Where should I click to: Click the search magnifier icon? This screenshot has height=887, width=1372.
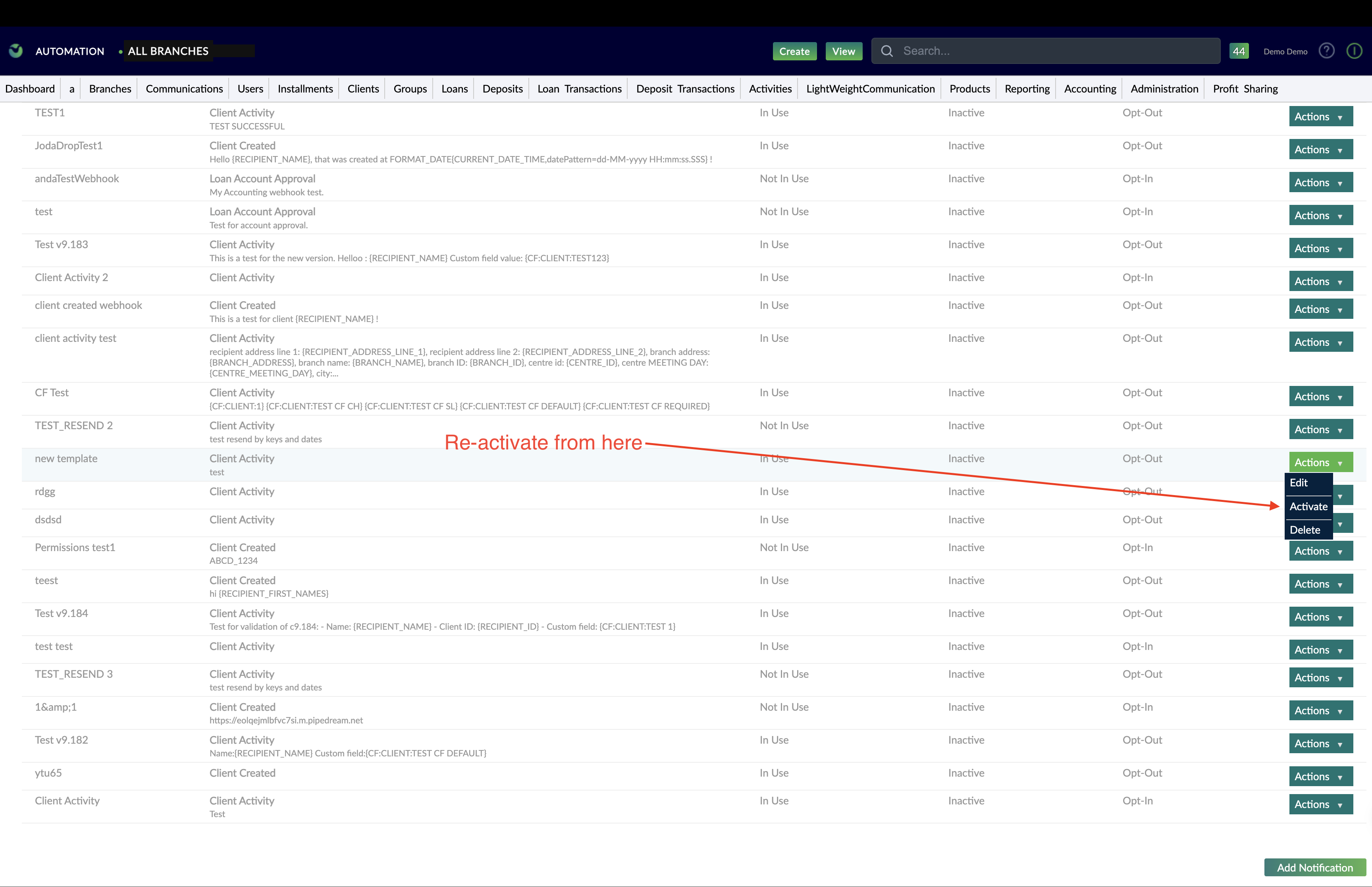pos(887,51)
